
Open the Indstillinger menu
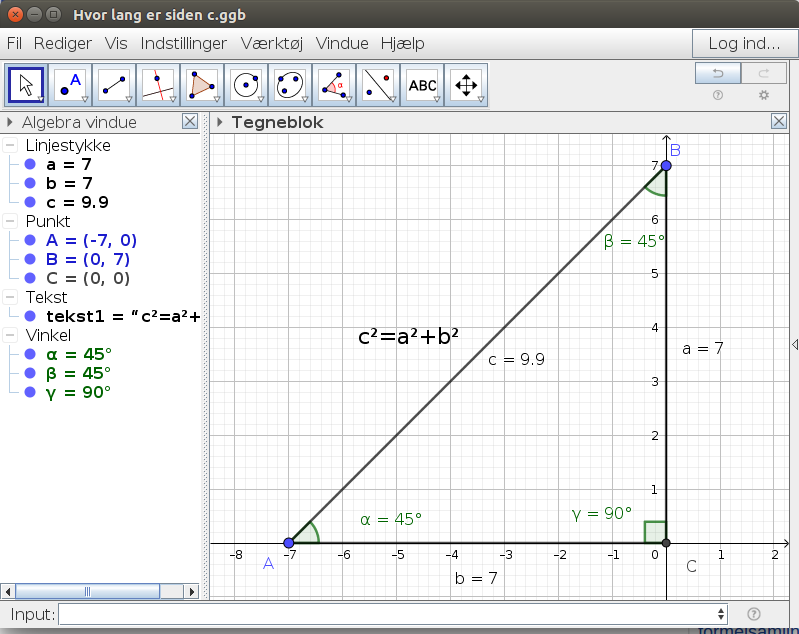tap(183, 43)
